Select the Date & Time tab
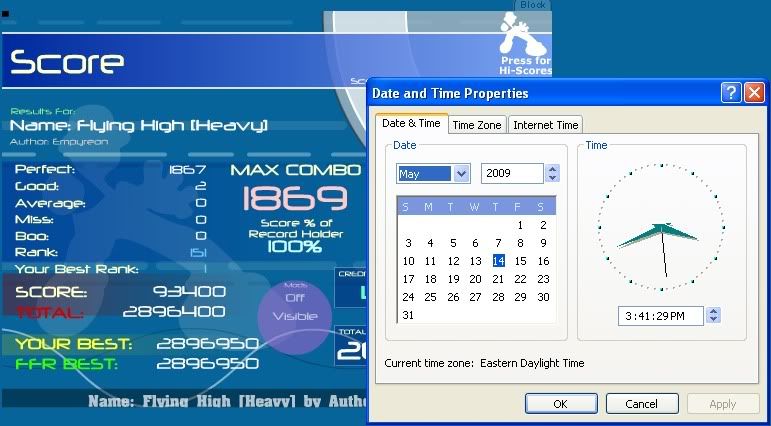Viewport: 771px width, 426px height. pos(411,124)
